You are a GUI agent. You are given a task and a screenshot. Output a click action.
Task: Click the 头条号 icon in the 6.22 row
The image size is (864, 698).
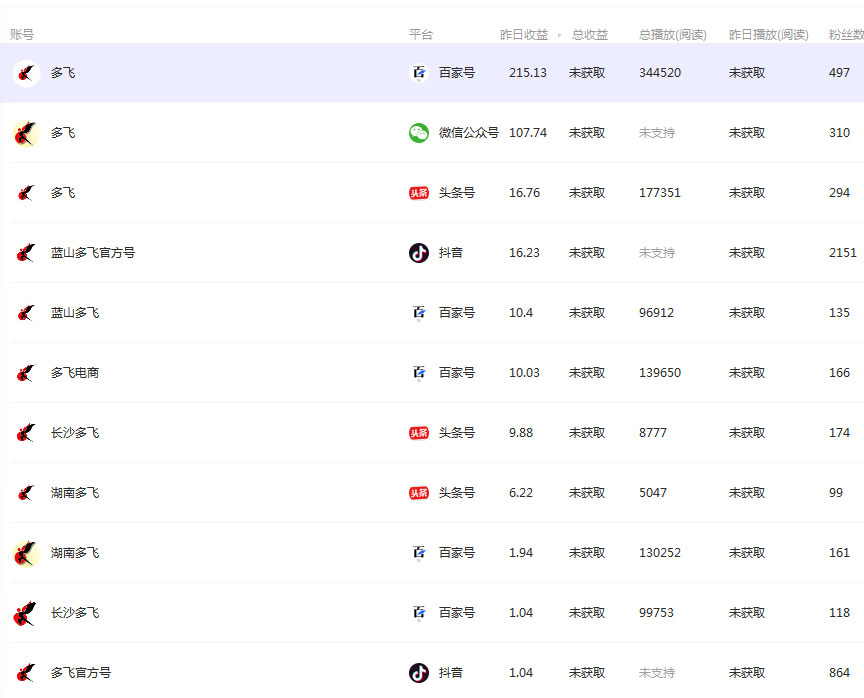pyautogui.click(x=419, y=493)
